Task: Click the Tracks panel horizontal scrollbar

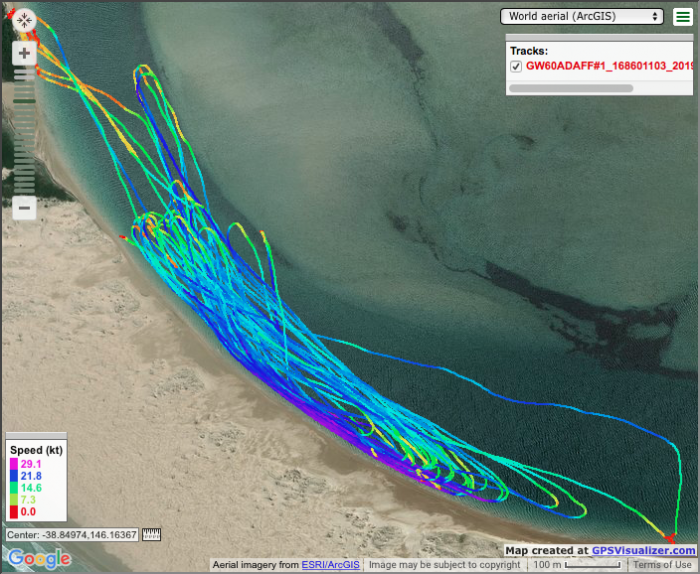Action: [571, 88]
